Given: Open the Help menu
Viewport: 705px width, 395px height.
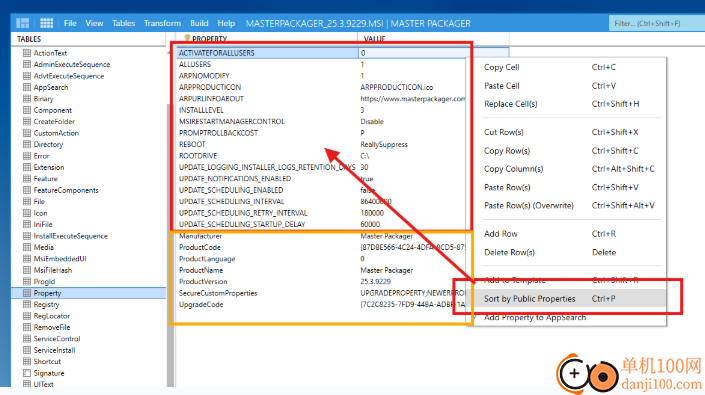Looking at the screenshot, I should 226,23.
